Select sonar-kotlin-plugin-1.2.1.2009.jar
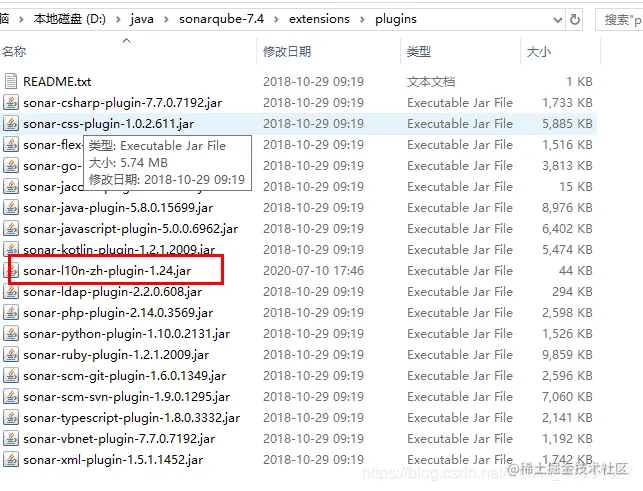Screen dimensions: 643x491 tap(119, 249)
